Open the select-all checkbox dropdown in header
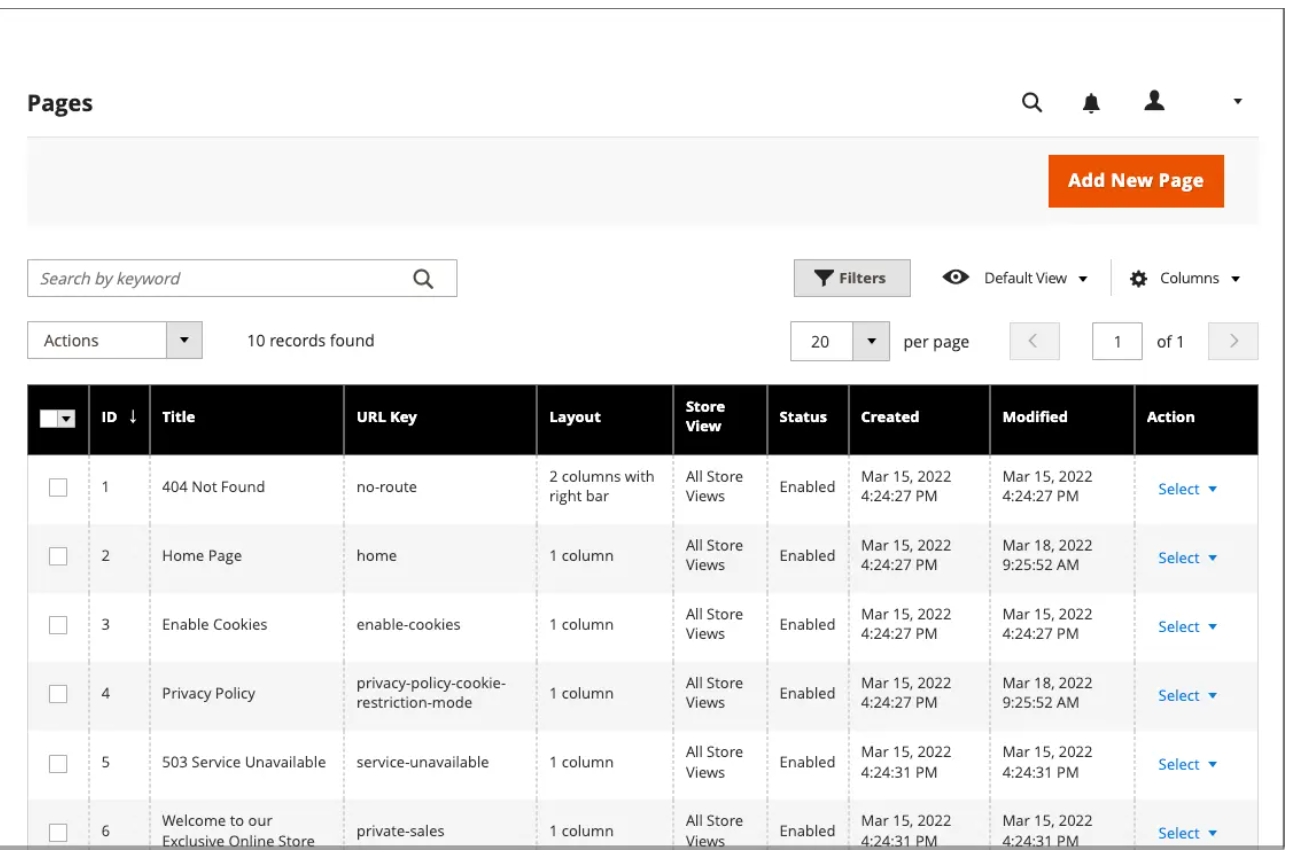The height and width of the screenshot is (855, 1291). [x=67, y=419]
